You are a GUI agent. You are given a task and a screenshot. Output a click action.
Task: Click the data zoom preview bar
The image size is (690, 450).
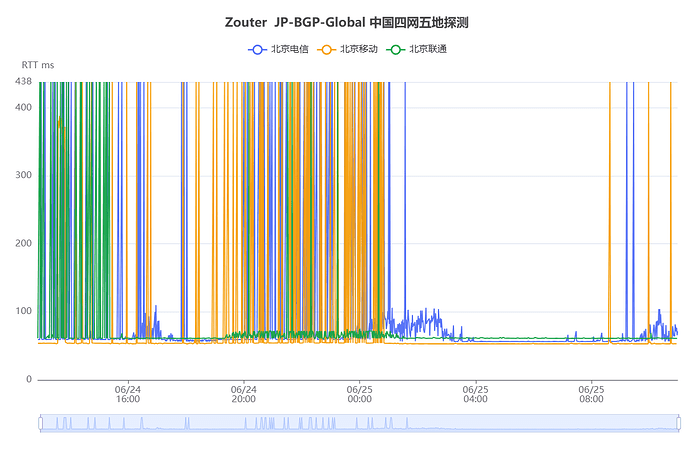pyautogui.click(x=359, y=423)
